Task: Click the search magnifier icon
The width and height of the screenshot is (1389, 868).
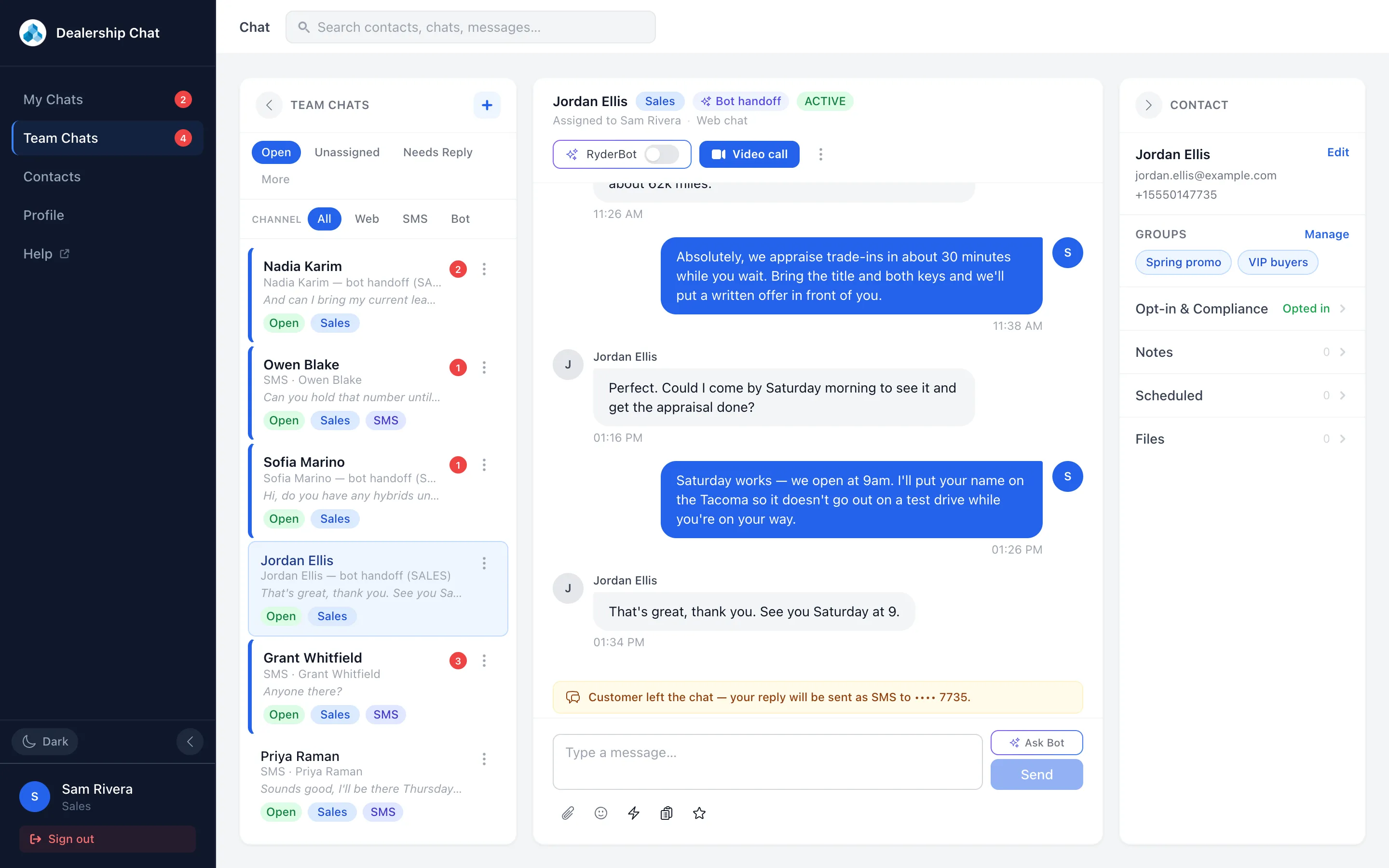Action: tap(304, 27)
